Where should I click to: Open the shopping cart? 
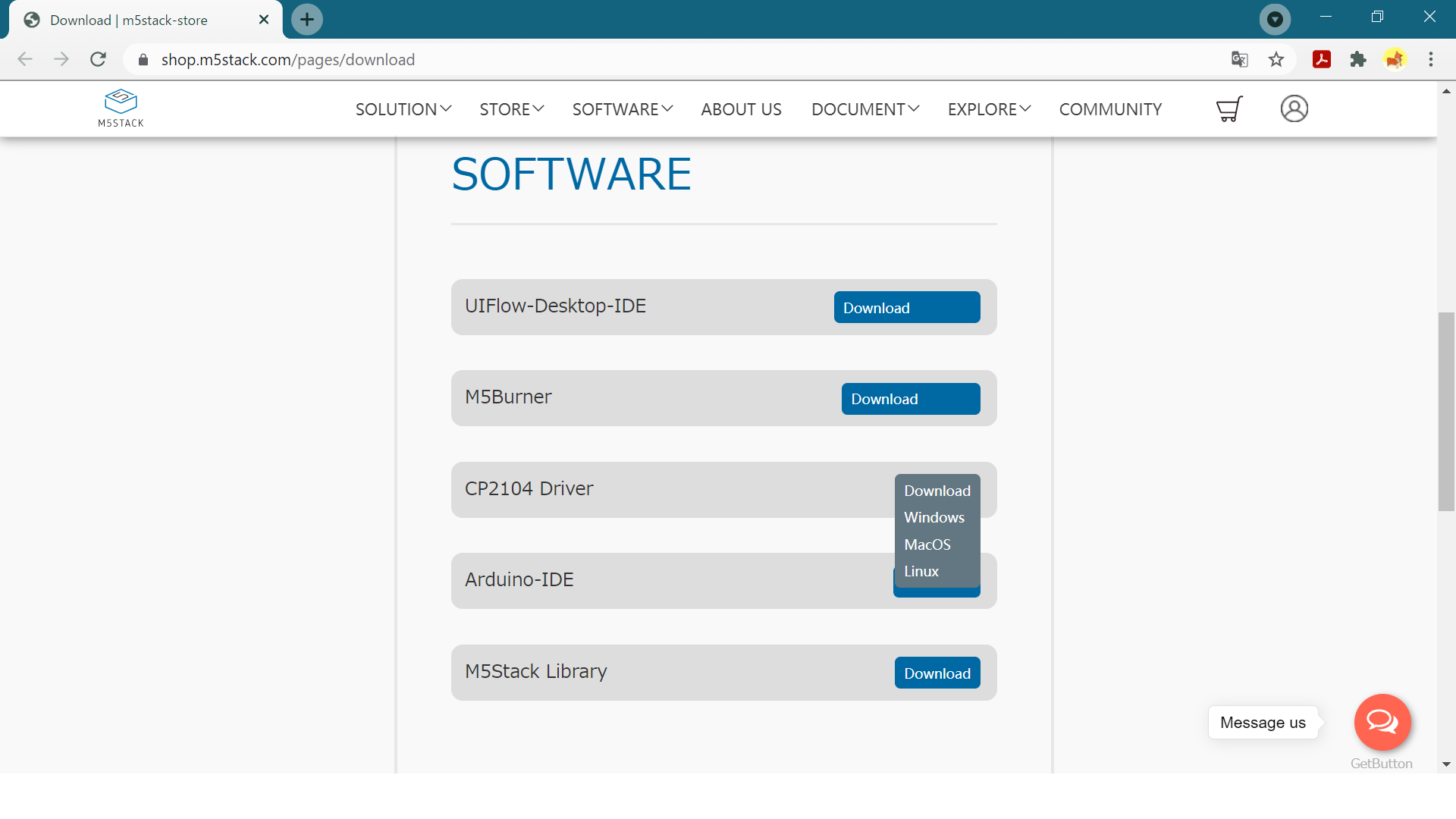(1229, 109)
